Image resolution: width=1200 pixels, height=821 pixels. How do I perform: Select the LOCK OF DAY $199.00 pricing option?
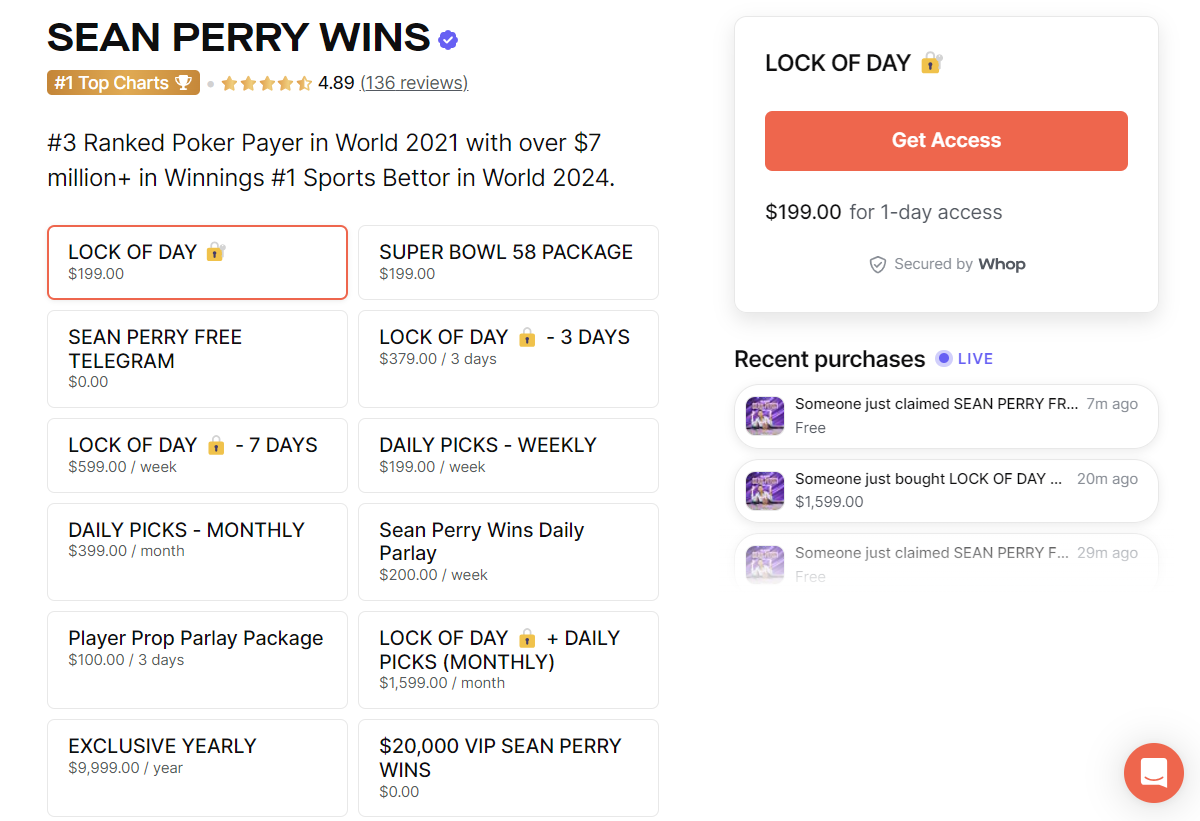coord(197,262)
